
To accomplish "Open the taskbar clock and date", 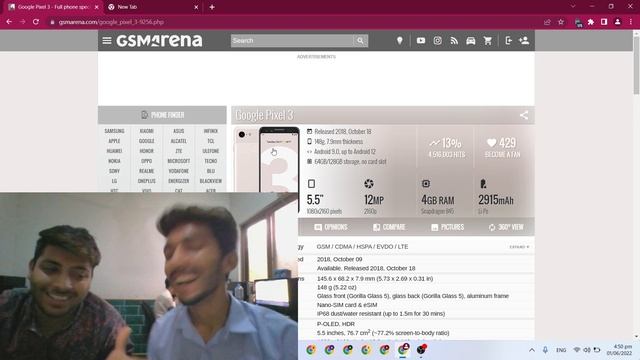I will 620,350.
